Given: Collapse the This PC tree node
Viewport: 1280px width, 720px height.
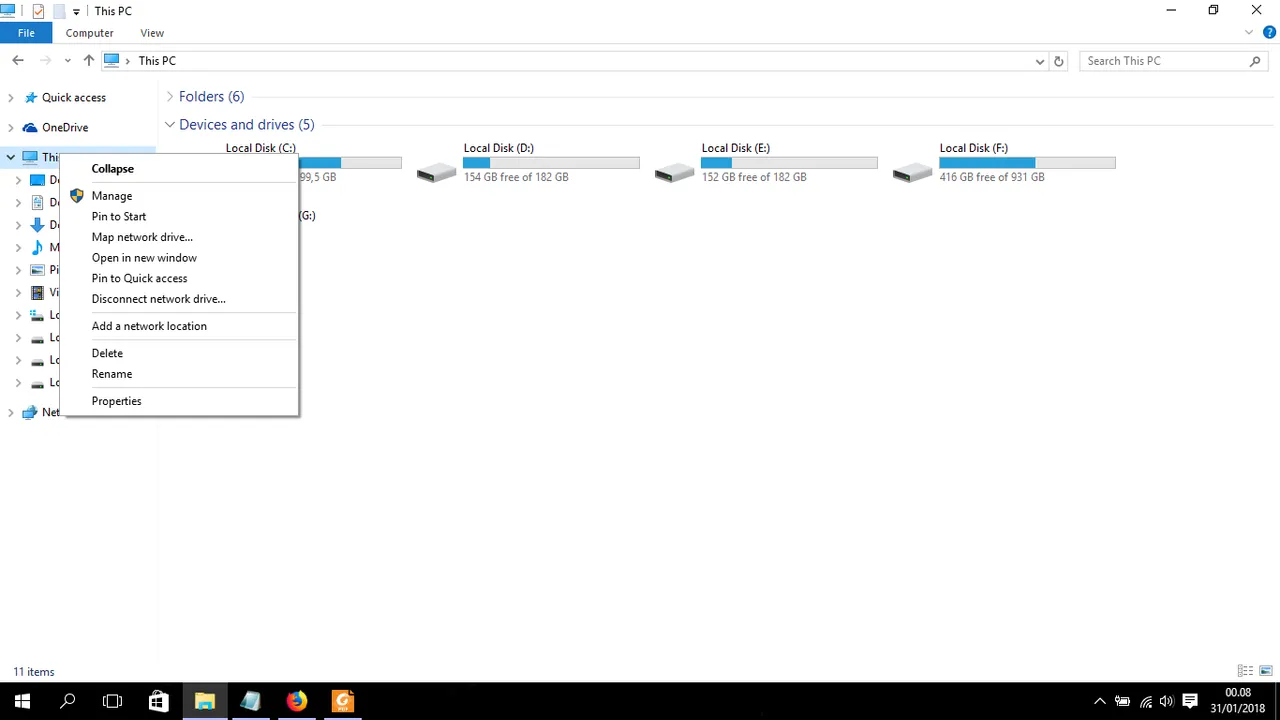Looking at the screenshot, I should [x=10, y=157].
